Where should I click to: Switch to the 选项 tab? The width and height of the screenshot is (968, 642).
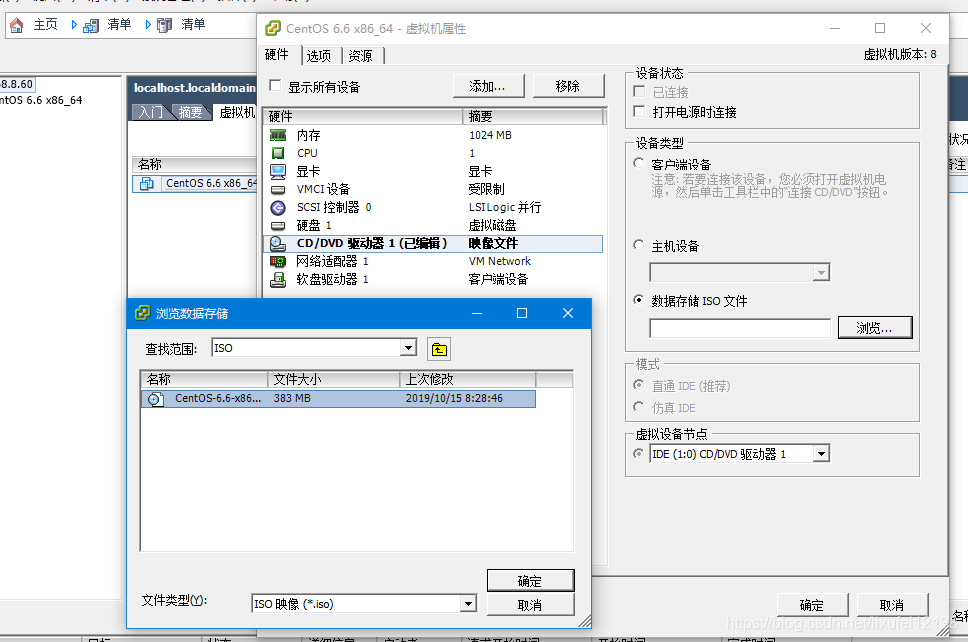coord(320,55)
